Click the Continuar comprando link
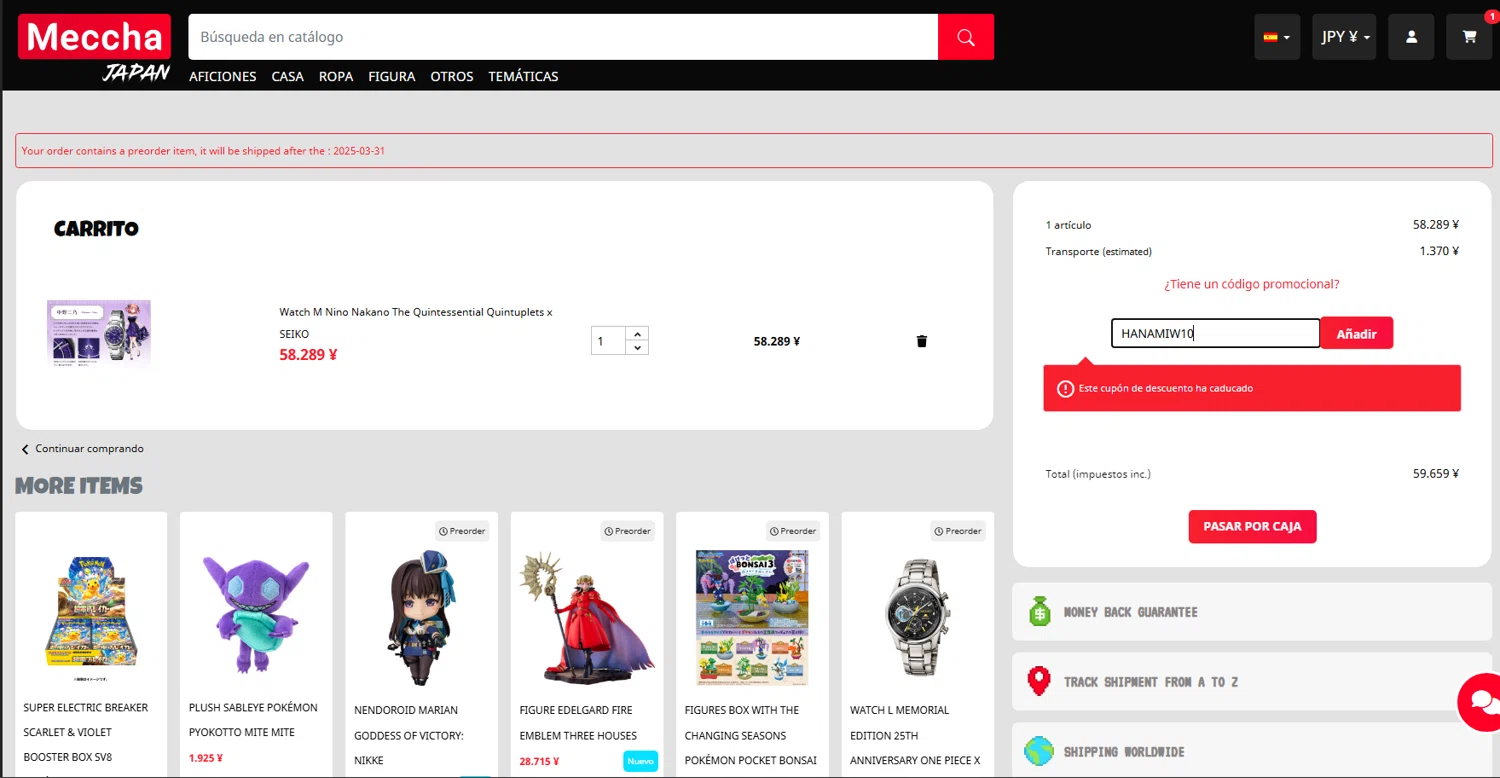1500x778 pixels. [89, 449]
